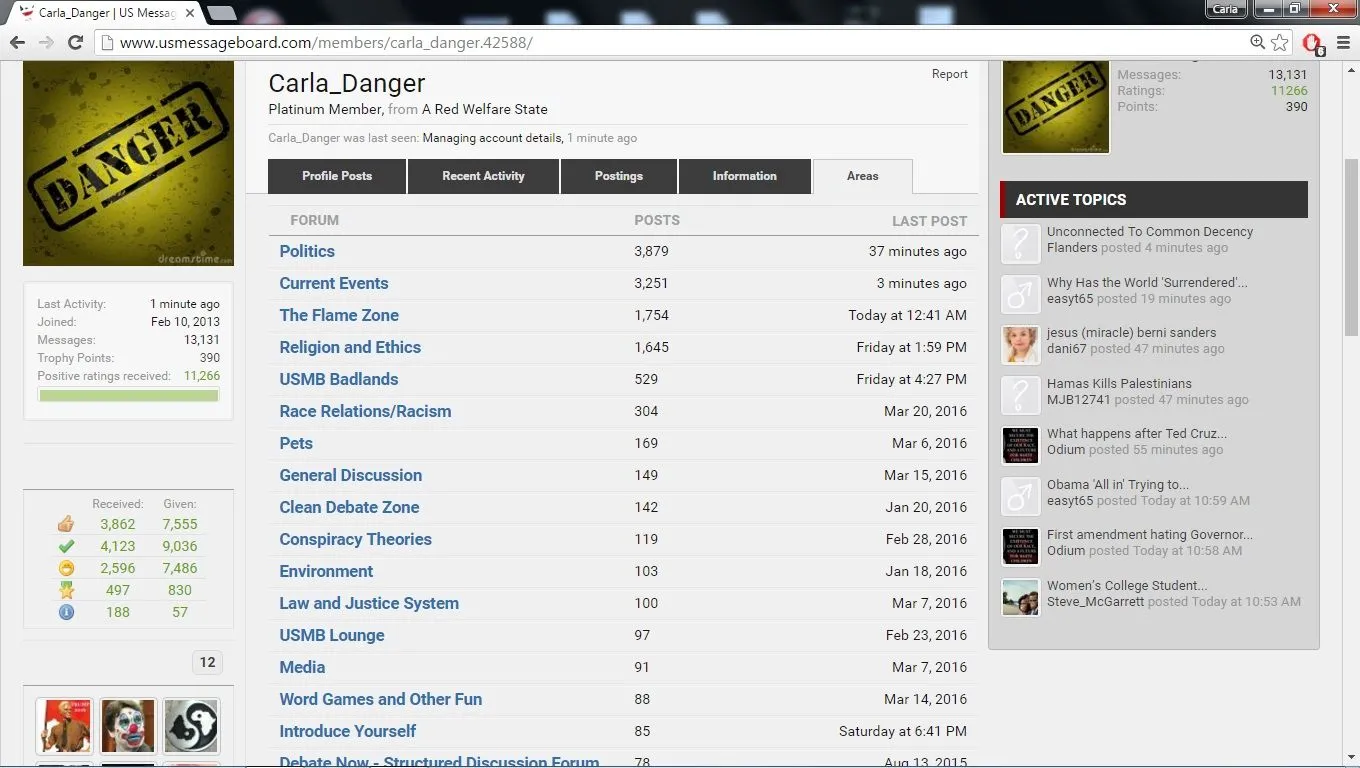Viewport: 1360px width, 768px height.
Task: Switch to the Profile Posts tab
Action: 337,176
